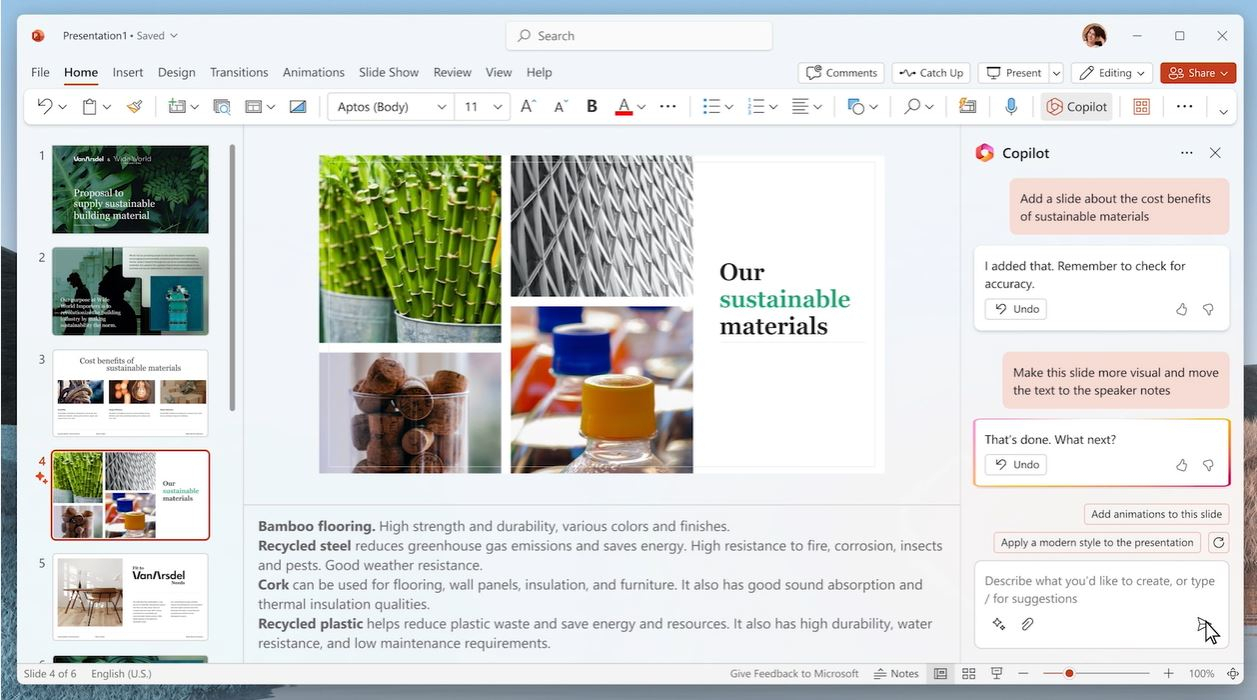Switch to the Animations tab
The height and width of the screenshot is (700, 1257).
point(313,73)
